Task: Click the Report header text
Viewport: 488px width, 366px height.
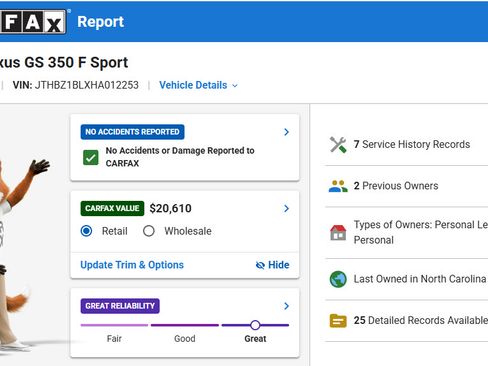Action: [100, 22]
